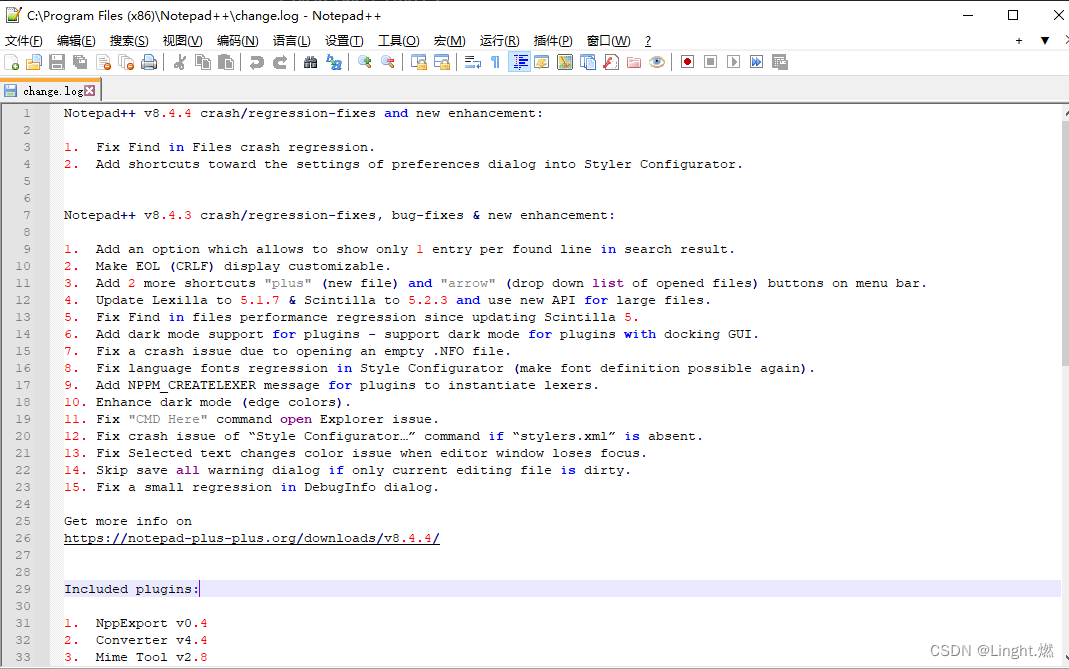The height and width of the screenshot is (669, 1069).
Task: Open user defined language dialog icon
Action: [542, 63]
